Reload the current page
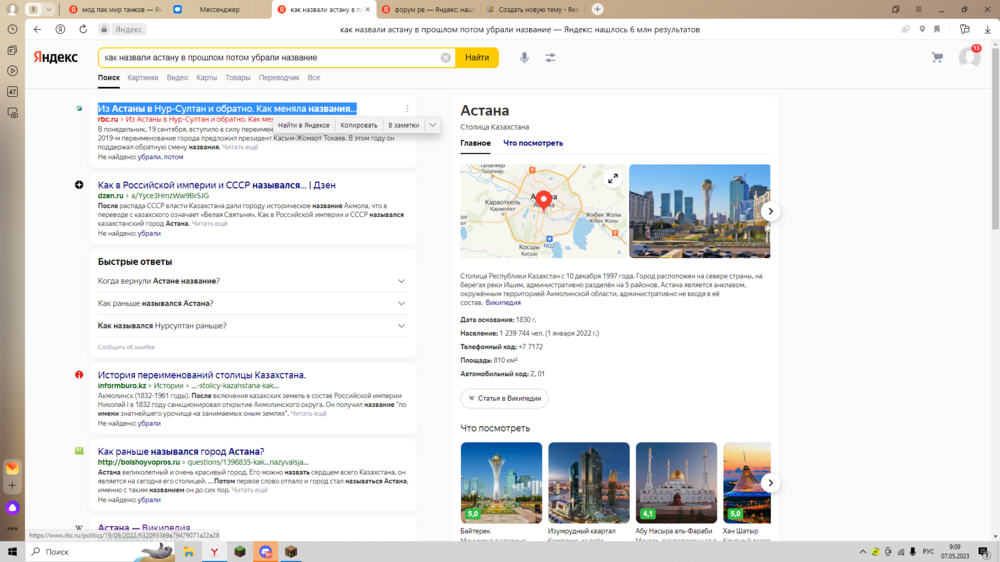Image resolution: width=1000 pixels, height=562 pixels. pos(83,29)
